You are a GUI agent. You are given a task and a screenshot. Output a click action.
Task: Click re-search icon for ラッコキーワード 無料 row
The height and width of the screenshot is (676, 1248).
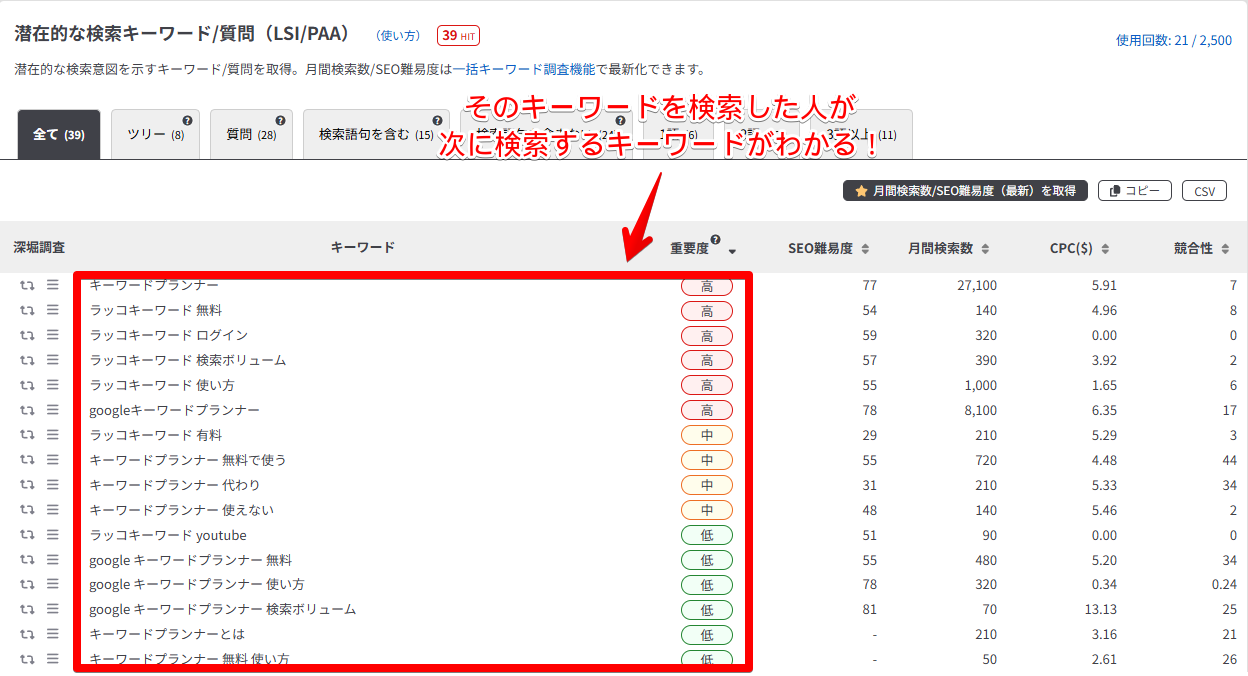(x=27, y=310)
